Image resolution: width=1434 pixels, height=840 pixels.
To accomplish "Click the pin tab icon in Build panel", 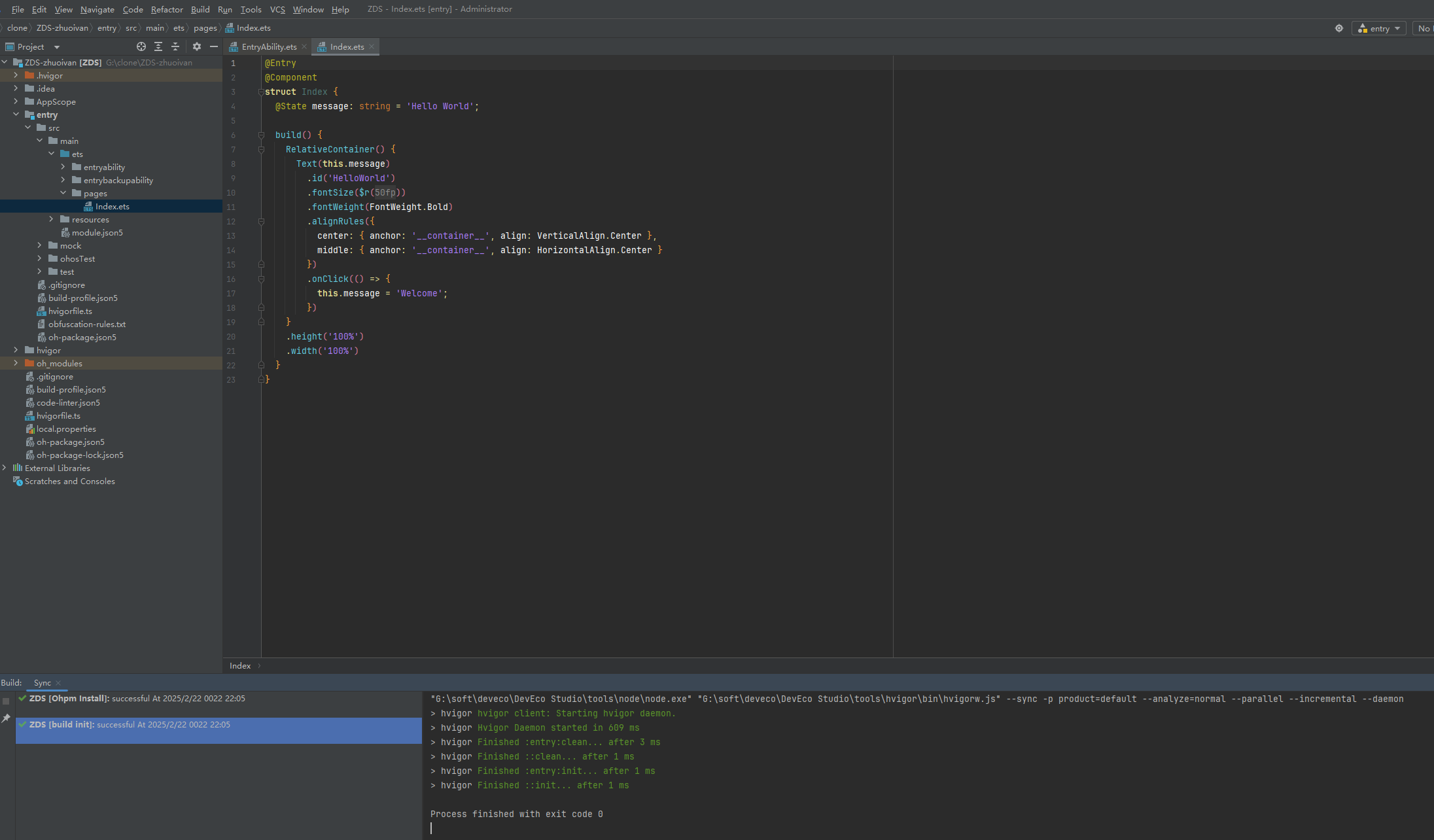I will tap(6, 718).
